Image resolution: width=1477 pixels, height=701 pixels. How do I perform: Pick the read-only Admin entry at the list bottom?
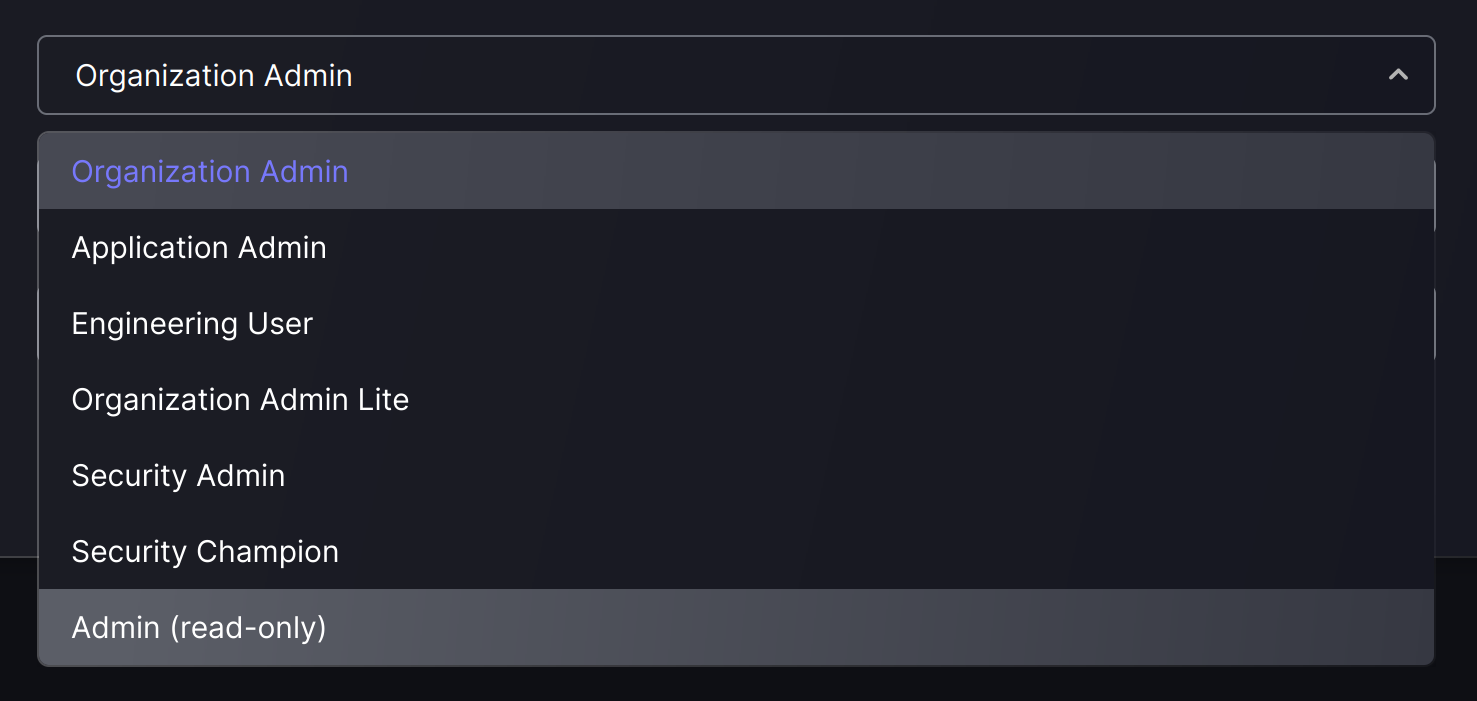click(x=736, y=627)
